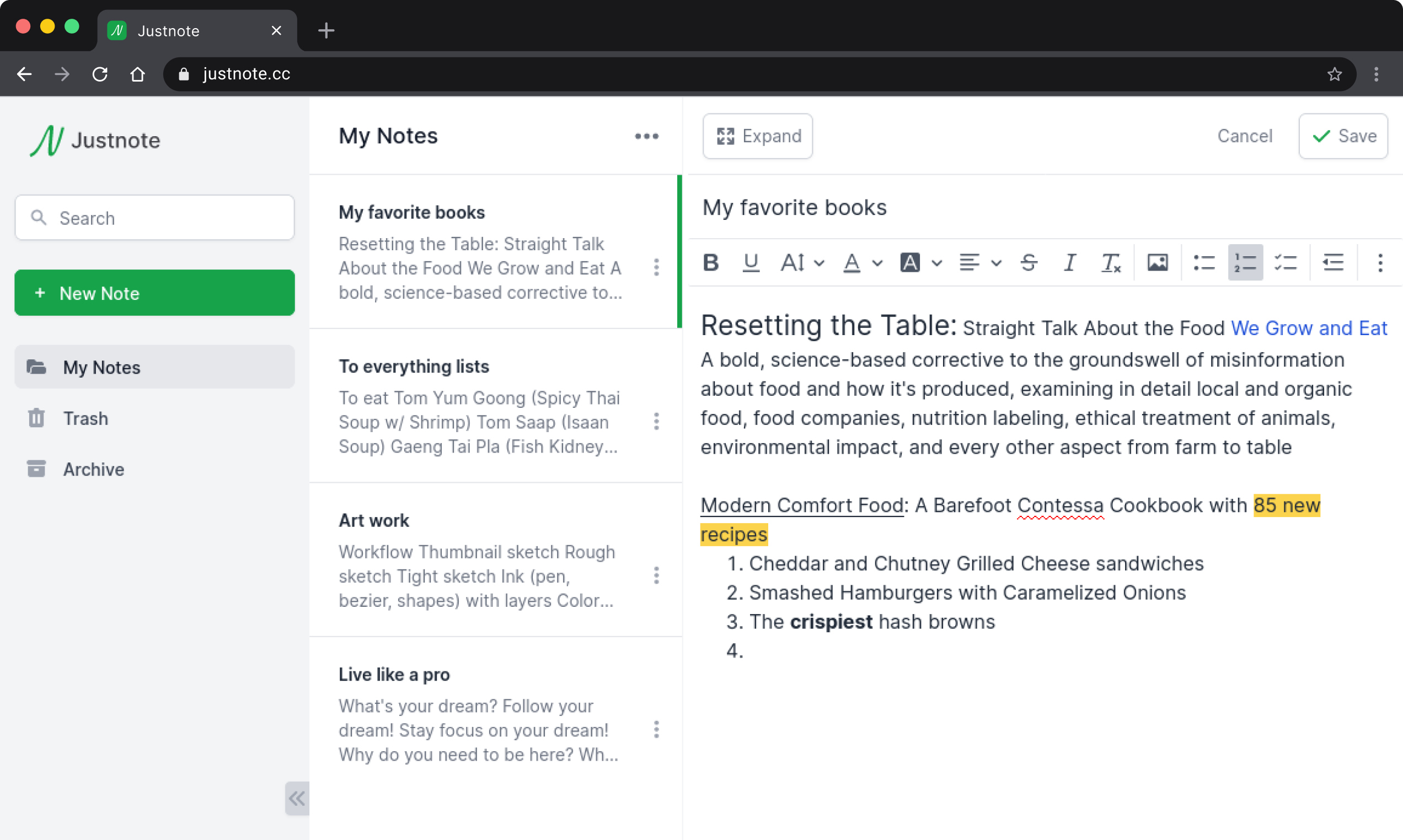Enable the checklist formatting
This screenshot has height=840, width=1403.
pos(1286,262)
